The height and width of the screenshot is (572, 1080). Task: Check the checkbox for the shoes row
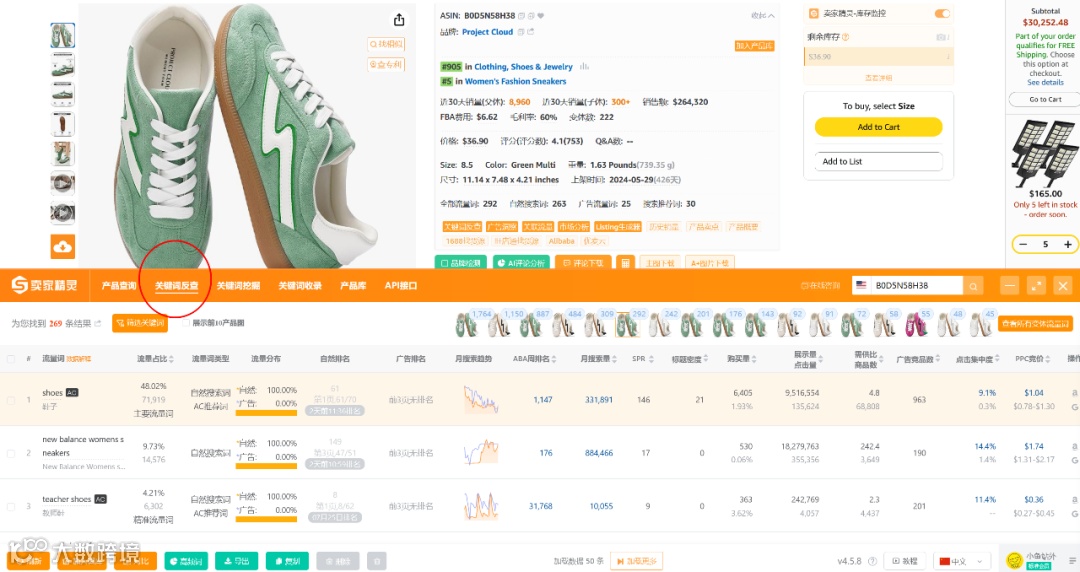10,400
